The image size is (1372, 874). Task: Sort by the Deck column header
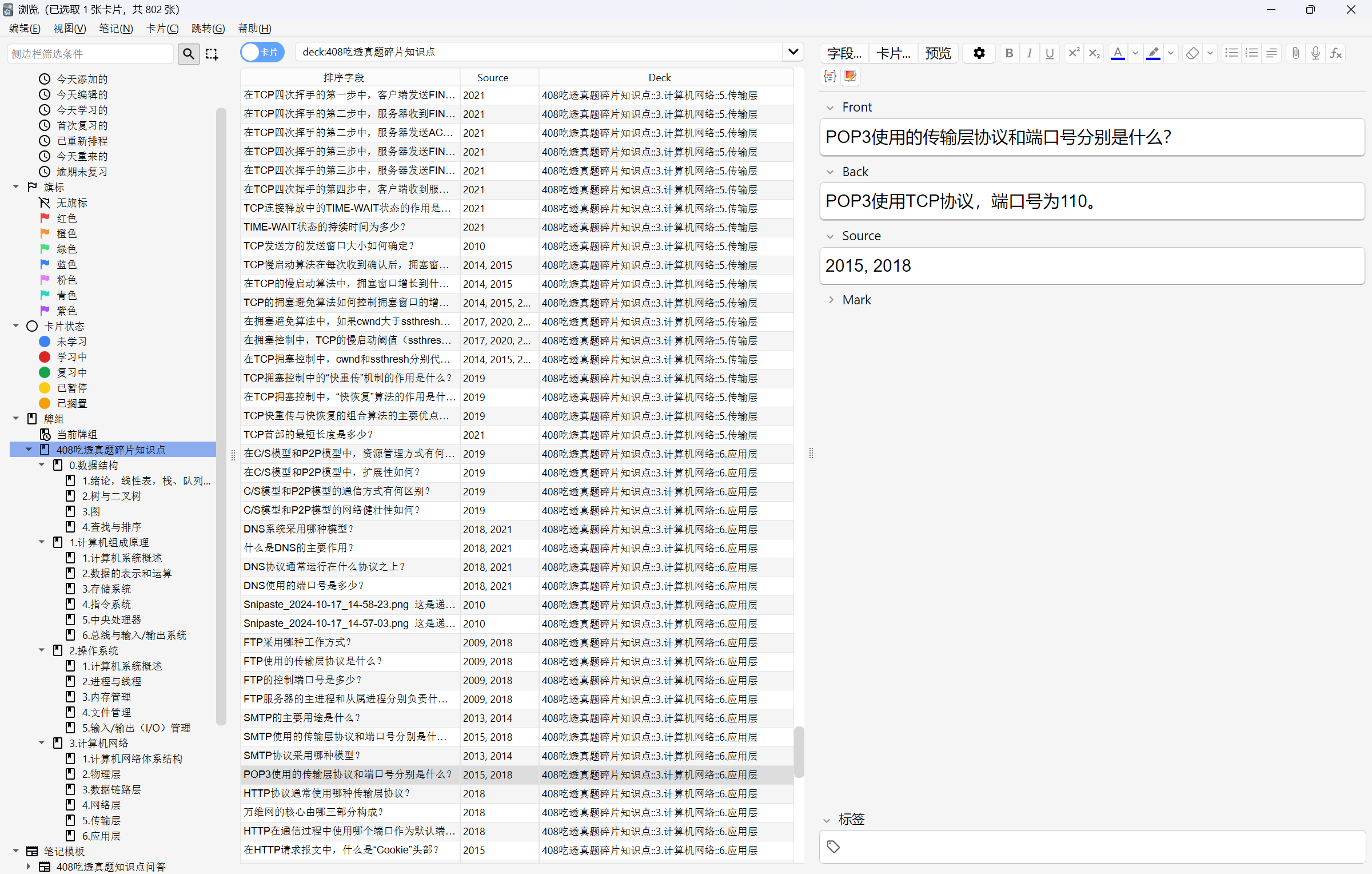pyautogui.click(x=666, y=77)
